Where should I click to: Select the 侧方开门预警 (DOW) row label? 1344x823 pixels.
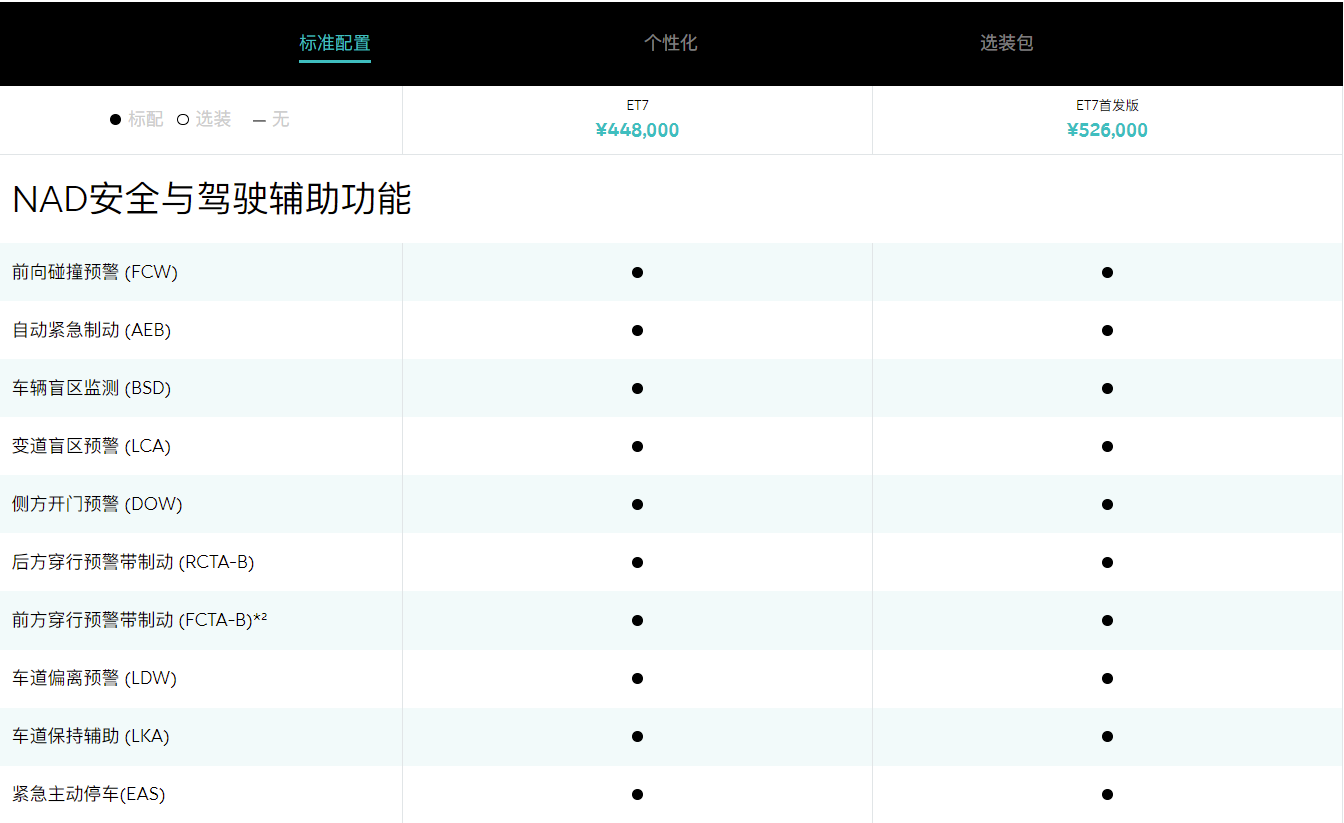coord(97,504)
